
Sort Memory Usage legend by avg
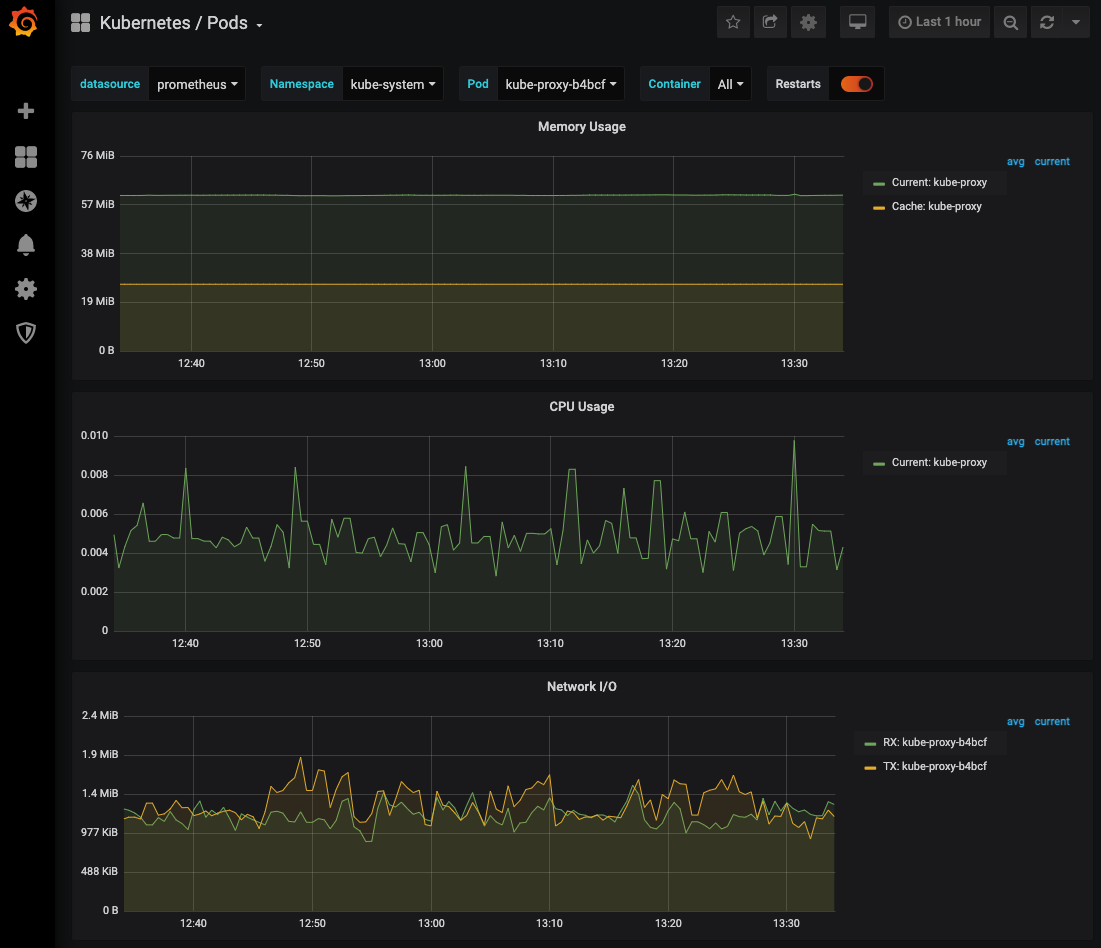pyautogui.click(x=1015, y=162)
